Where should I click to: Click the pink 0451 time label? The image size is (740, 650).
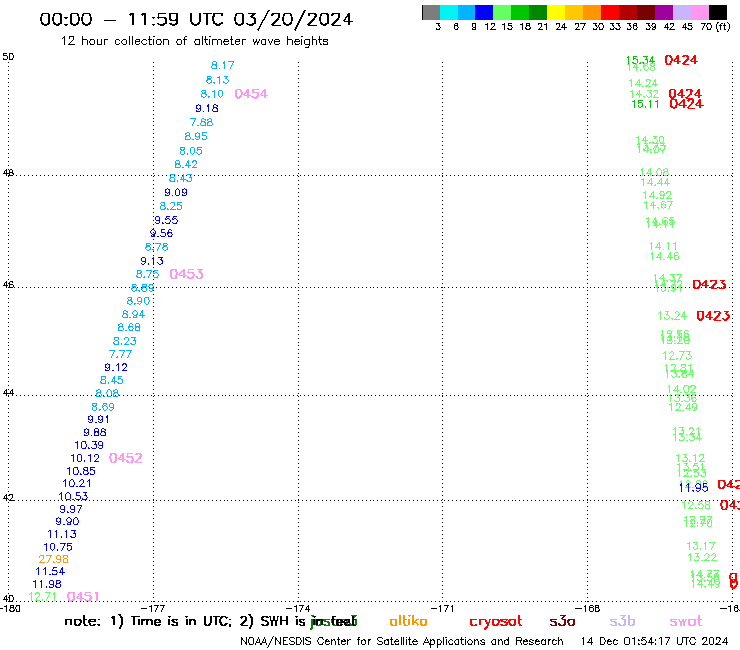[83, 597]
